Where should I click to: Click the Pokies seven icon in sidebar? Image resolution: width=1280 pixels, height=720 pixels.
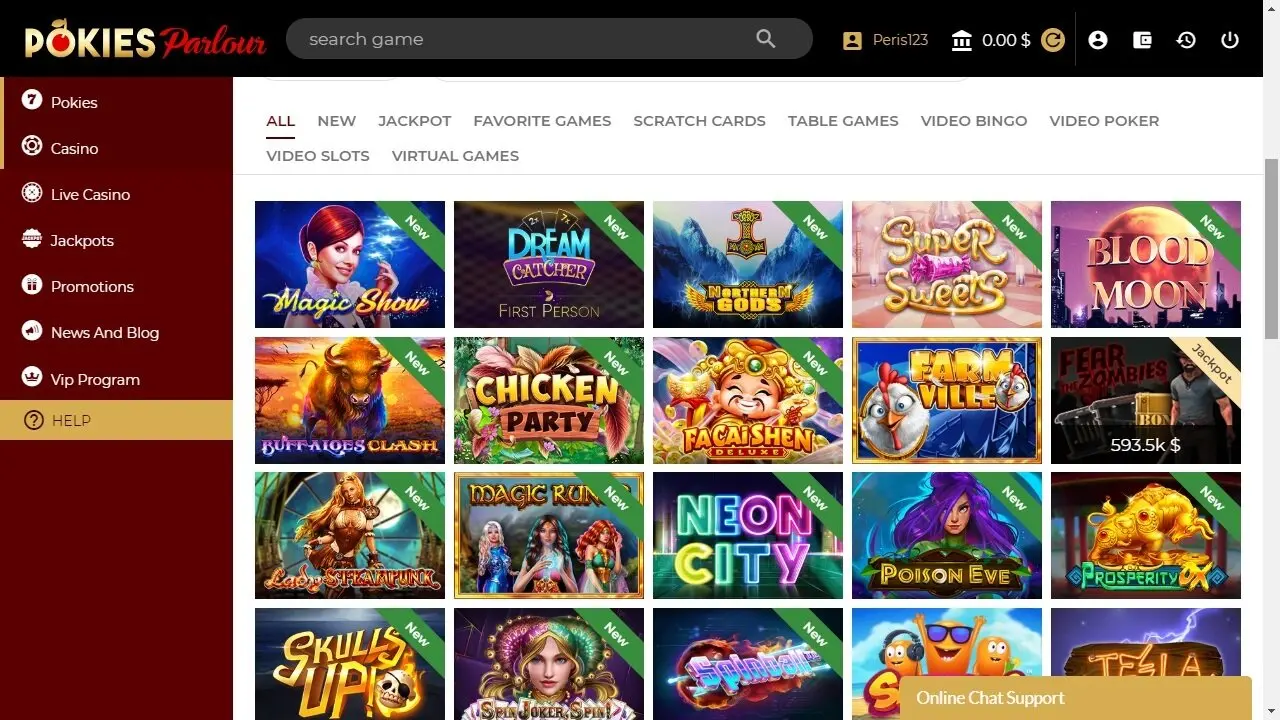click(x=32, y=100)
